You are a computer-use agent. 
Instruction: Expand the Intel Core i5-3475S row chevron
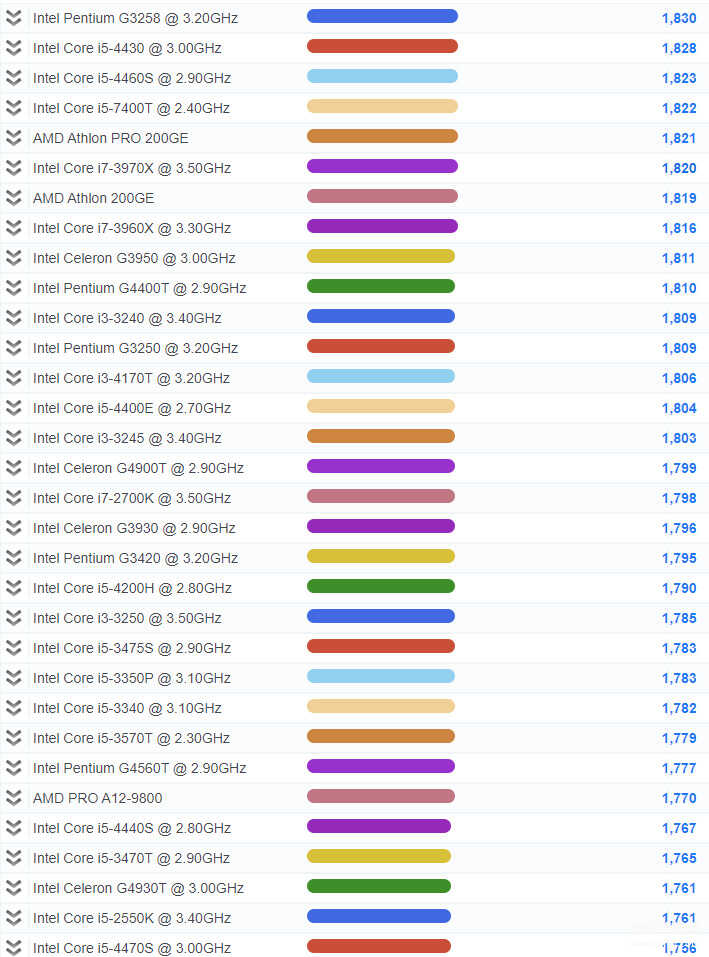[x=13, y=648]
